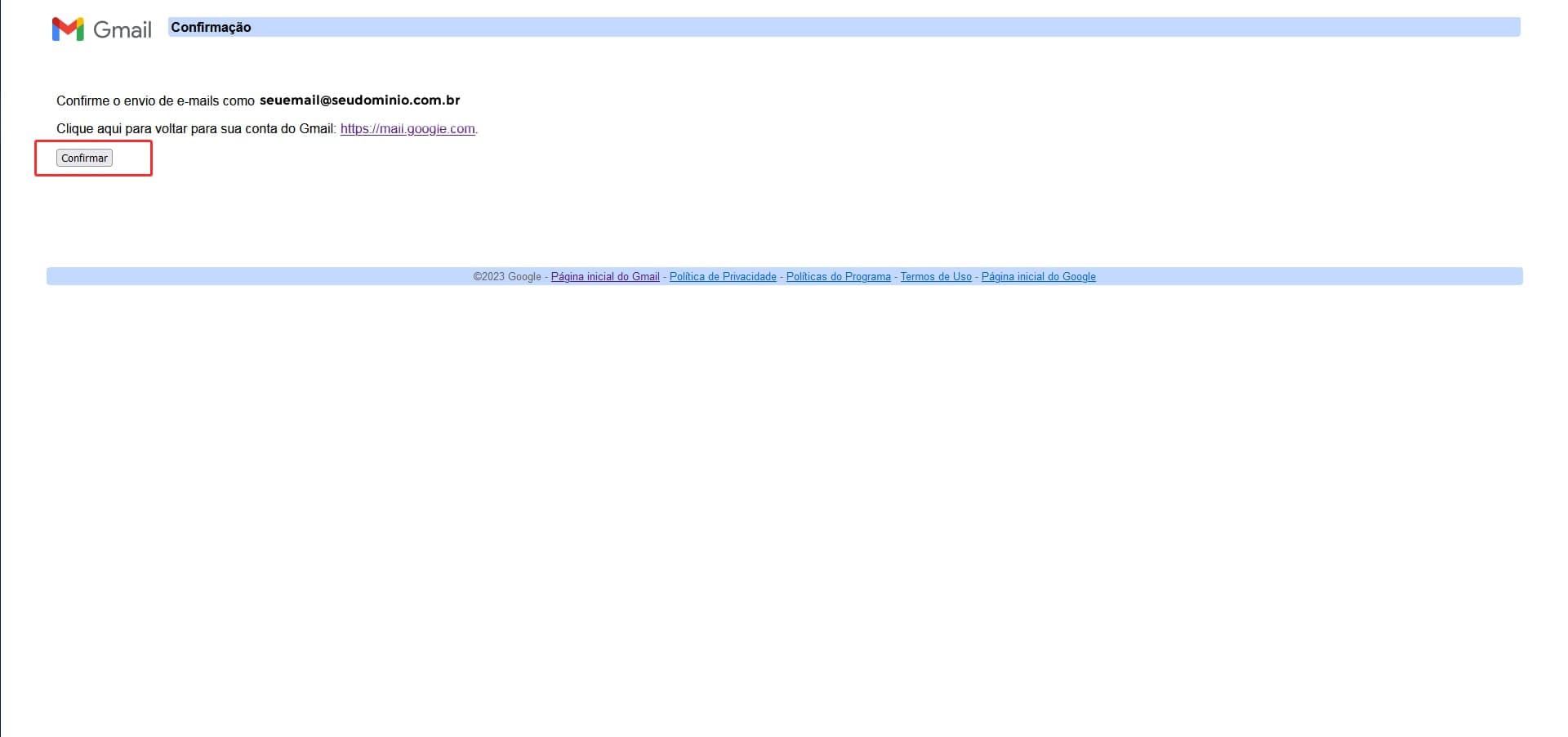Screen dimensions: 1568x737
Task: Open the Termos de Uso link
Action: (x=936, y=277)
